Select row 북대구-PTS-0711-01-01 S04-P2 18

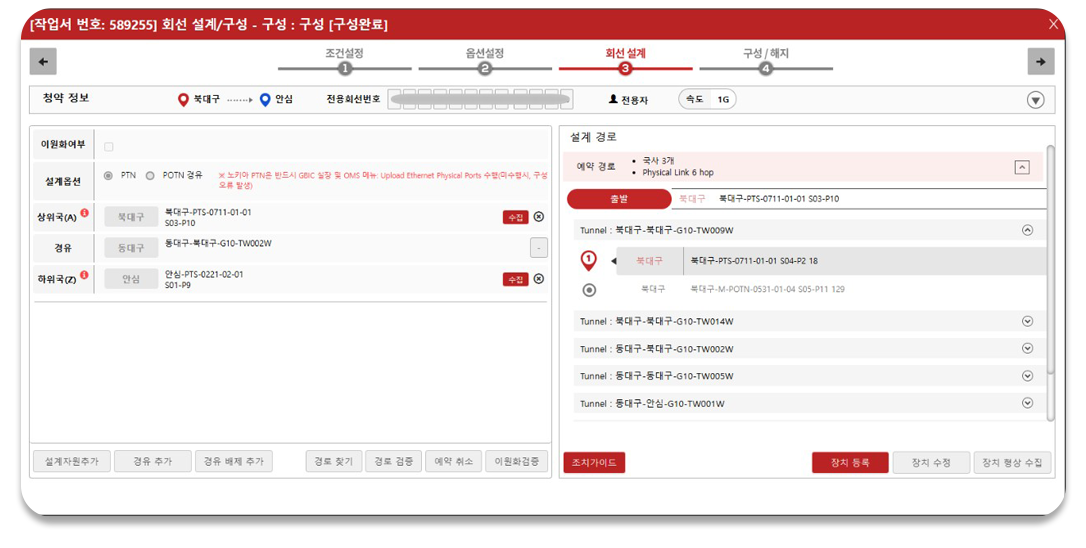[x=831, y=261]
